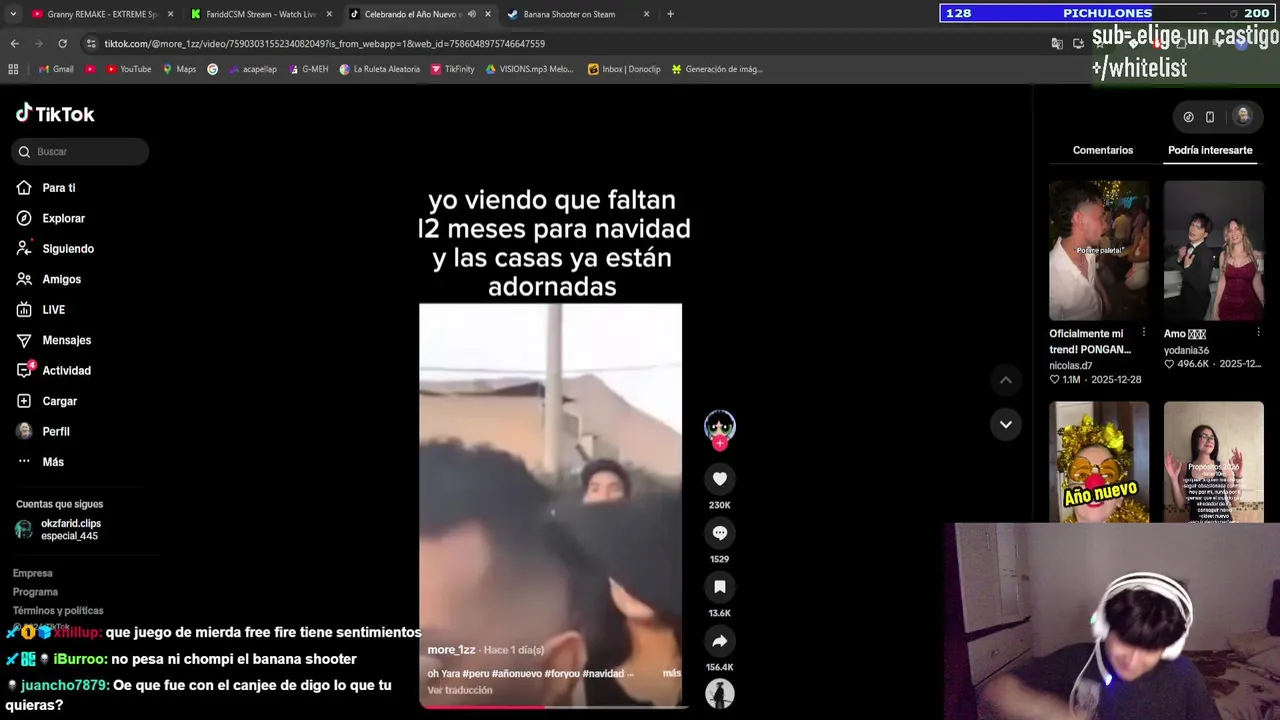
Task: Open comments via speech bubble icon
Action: coord(719,533)
